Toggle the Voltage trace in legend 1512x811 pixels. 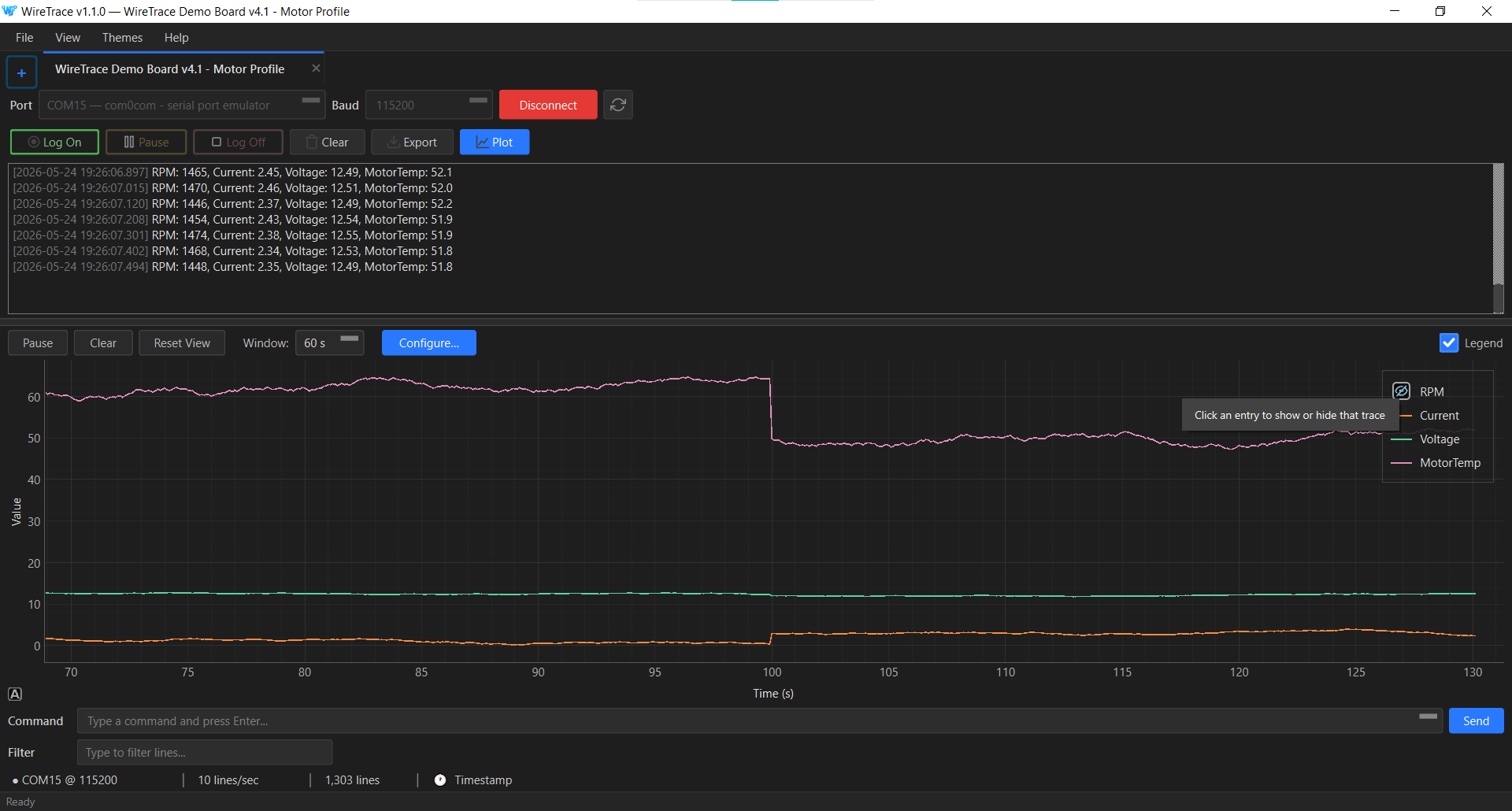click(1426, 439)
